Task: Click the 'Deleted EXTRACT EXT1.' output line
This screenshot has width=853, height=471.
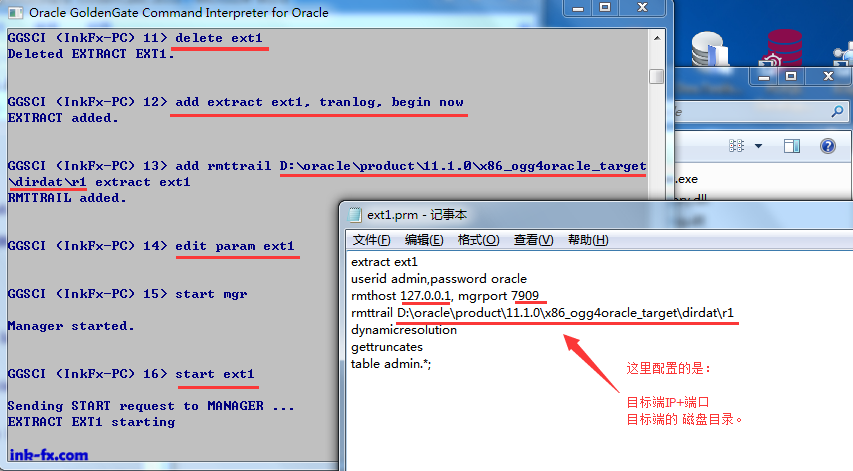Action: (91, 54)
